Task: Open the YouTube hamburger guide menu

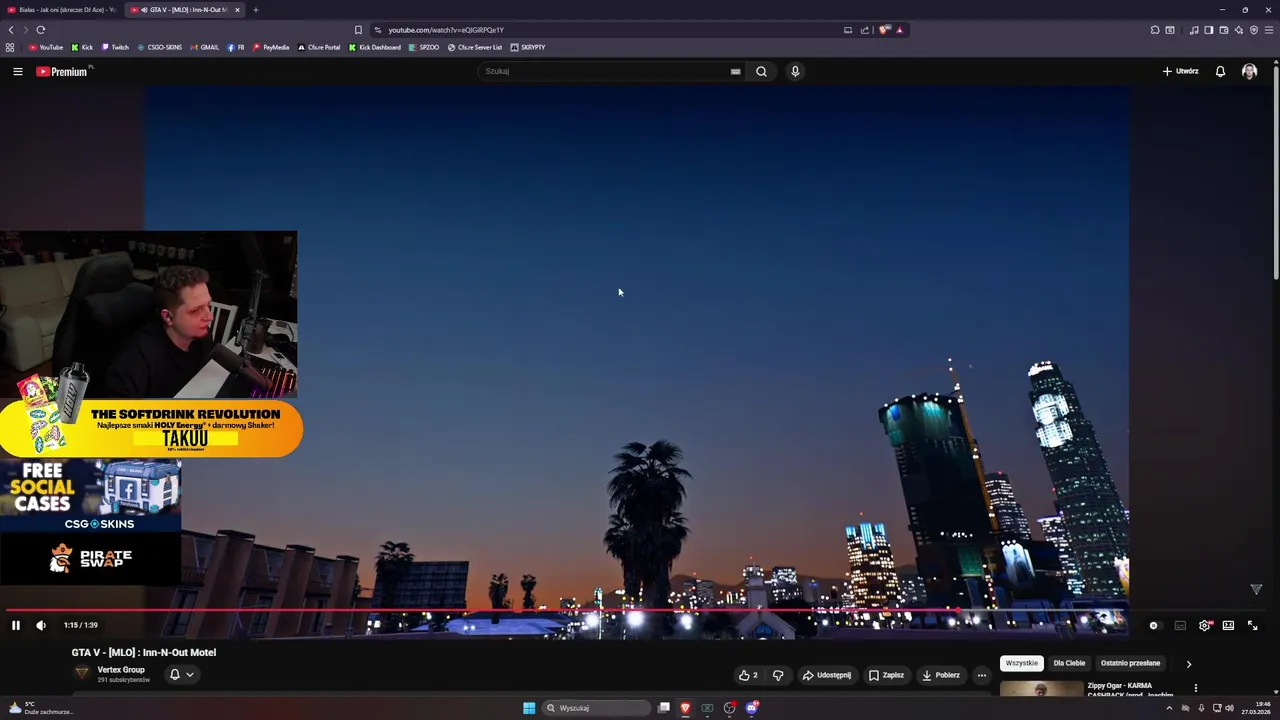Action: 17,71
